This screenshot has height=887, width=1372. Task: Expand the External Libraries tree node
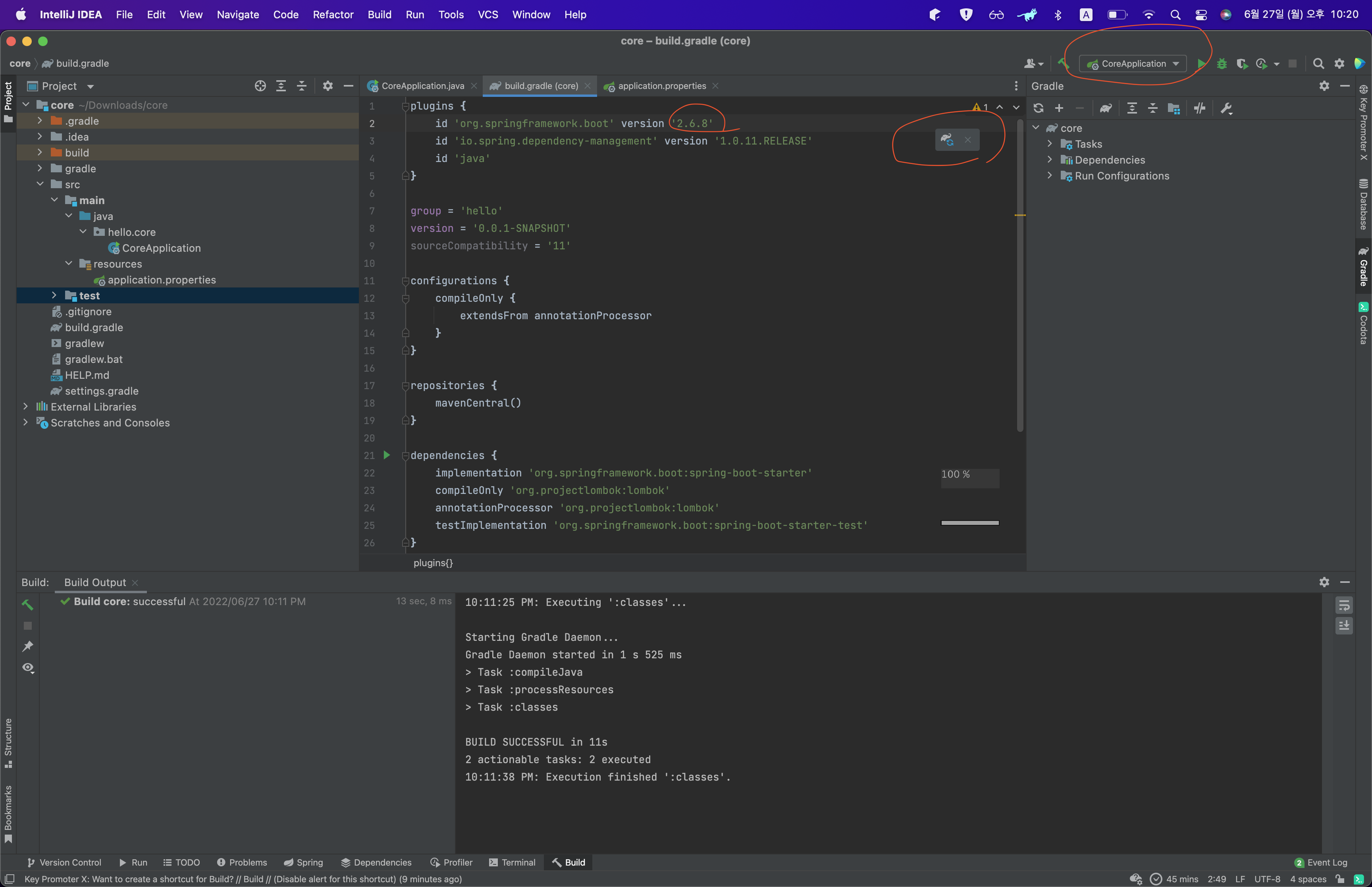point(25,407)
